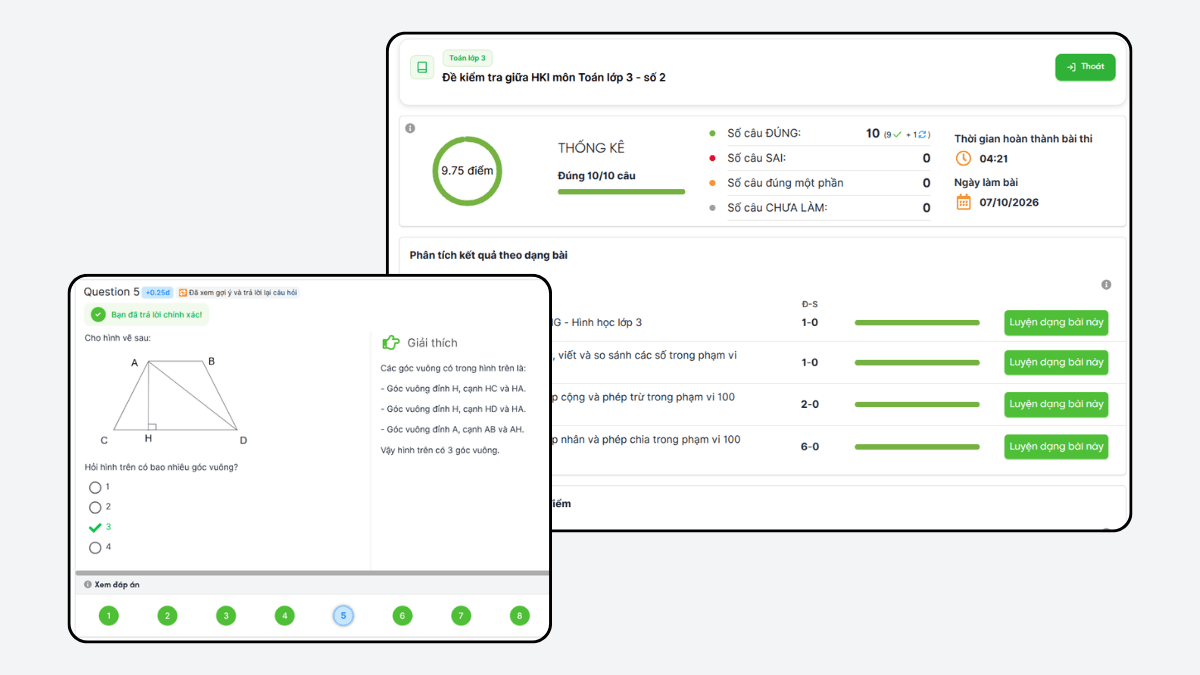Click the progress bar under Đúng 10/10 câu
The width and height of the screenshot is (1200, 675).
[x=621, y=191]
